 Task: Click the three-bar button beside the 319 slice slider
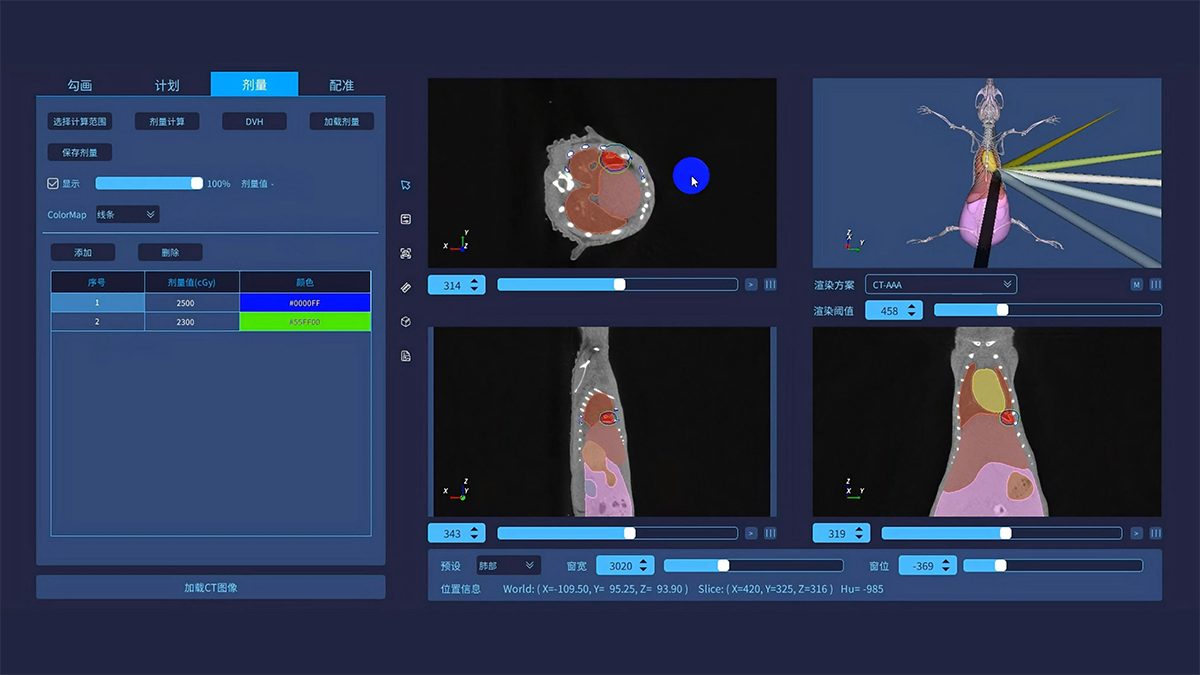pos(1155,533)
